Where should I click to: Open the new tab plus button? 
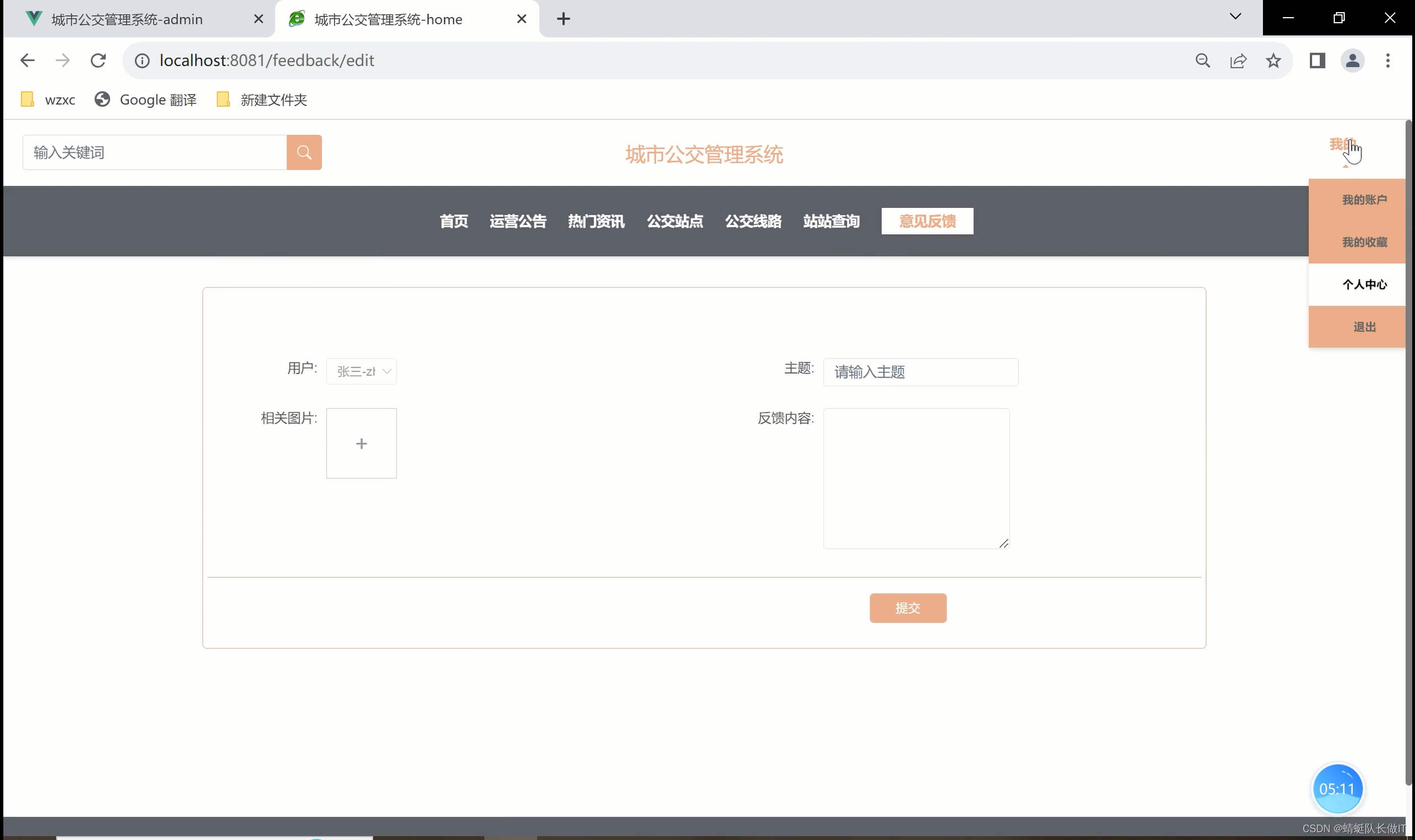(563, 19)
